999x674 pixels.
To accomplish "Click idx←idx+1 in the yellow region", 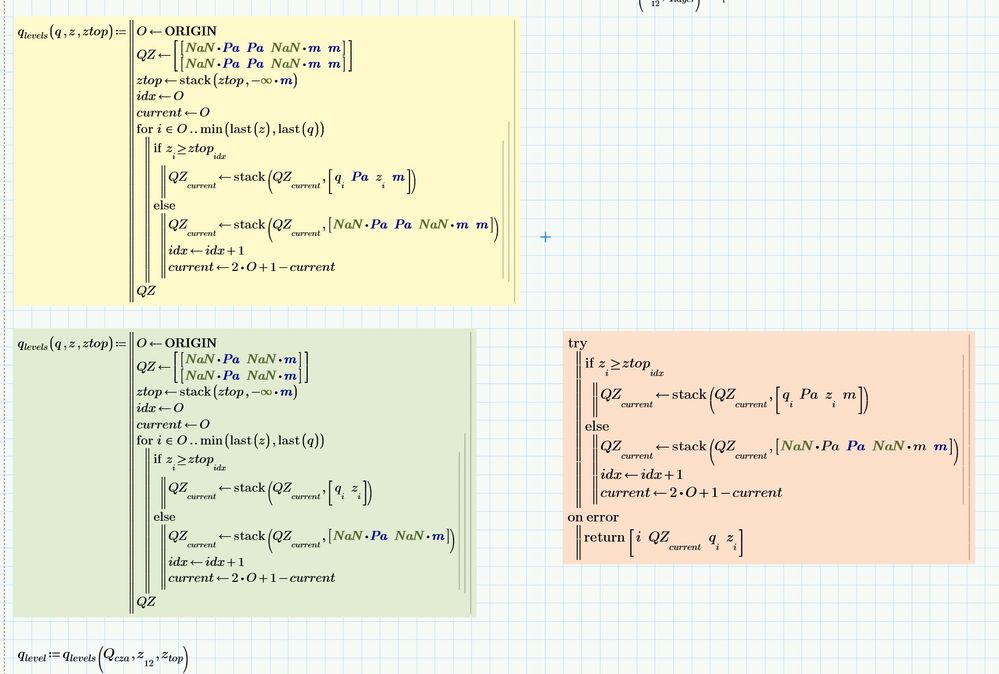I will point(206,250).
